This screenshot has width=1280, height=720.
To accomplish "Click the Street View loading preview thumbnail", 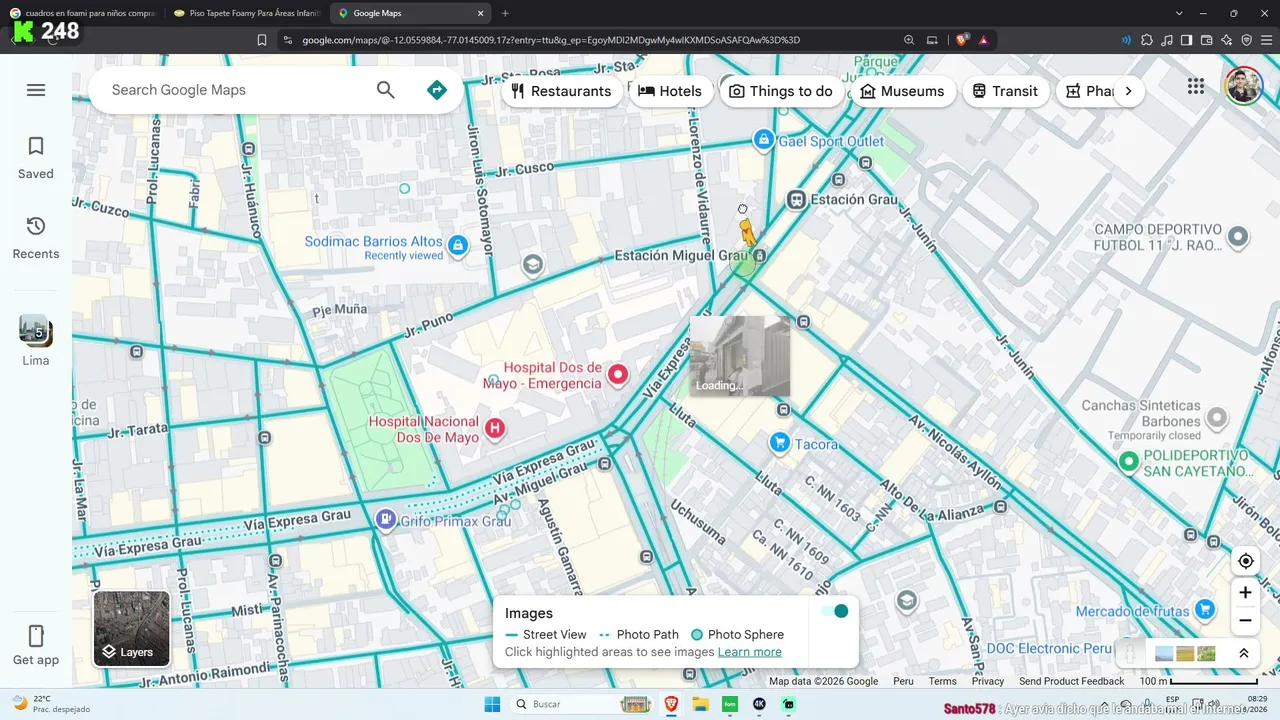I will click(740, 356).
